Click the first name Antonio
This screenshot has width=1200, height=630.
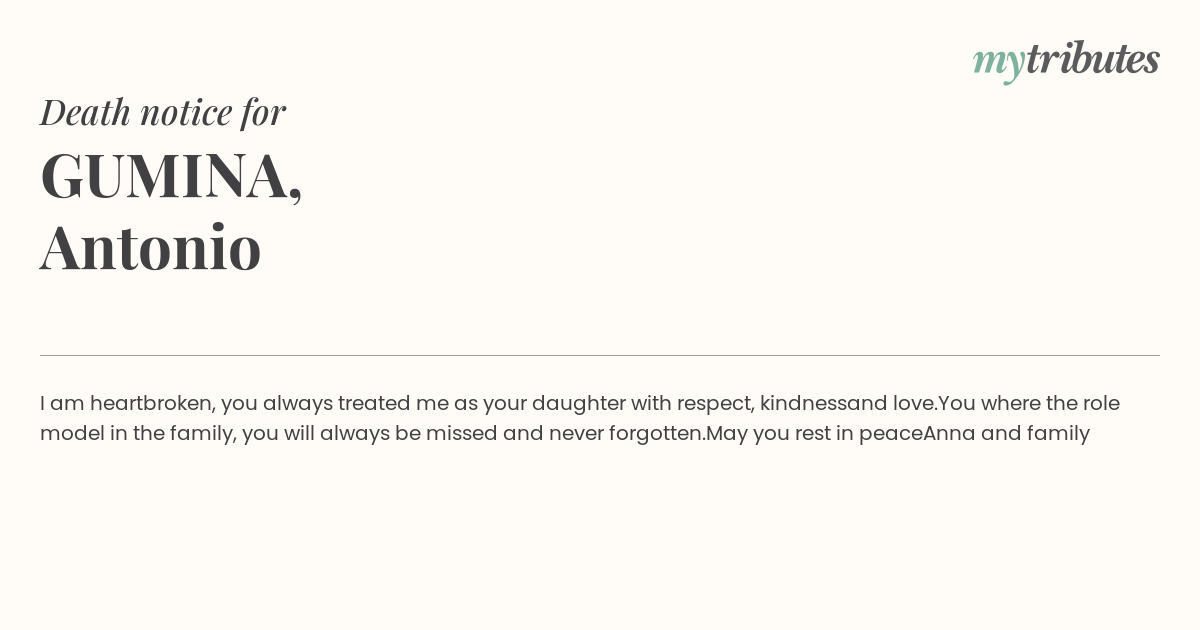151,247
